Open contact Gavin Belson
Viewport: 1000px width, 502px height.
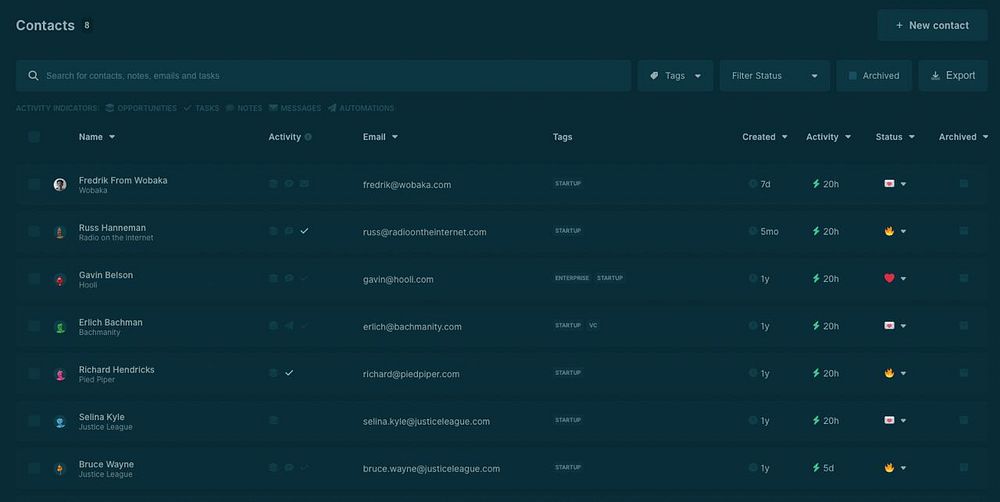pos(106,275)
